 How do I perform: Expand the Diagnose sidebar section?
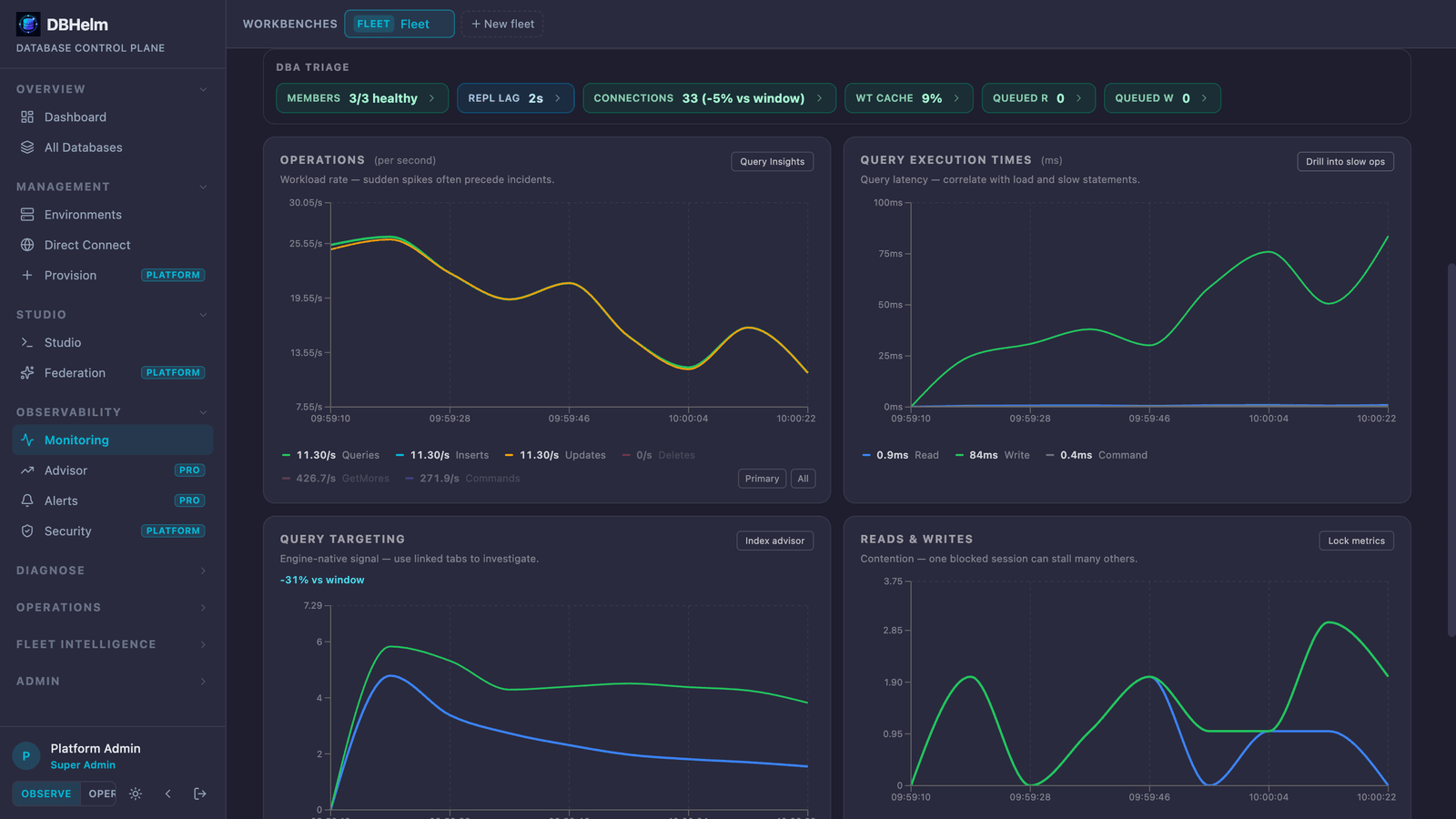pyautogui.click(x=113, y=571)
